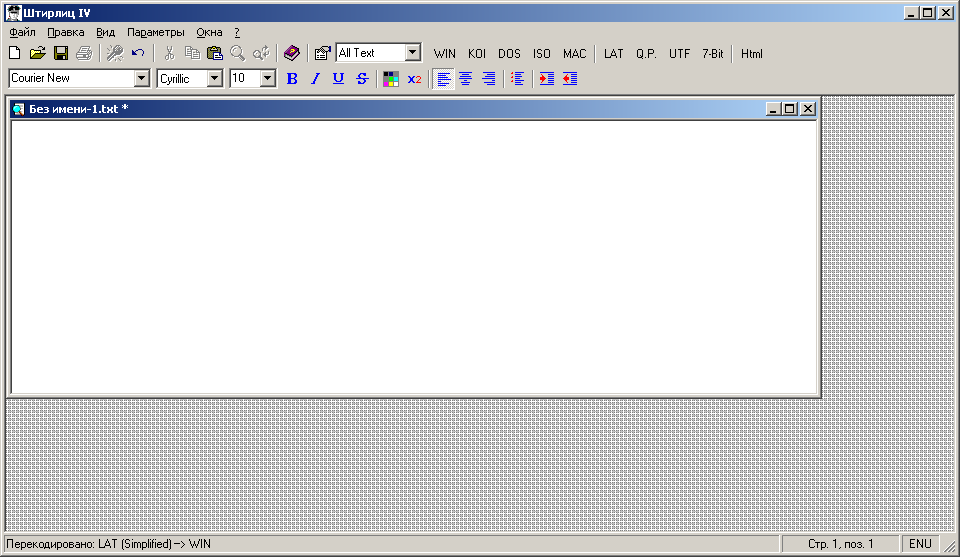Open the Параметры menu
This screenshot has height=557, width=960.
tap(156, 32)
